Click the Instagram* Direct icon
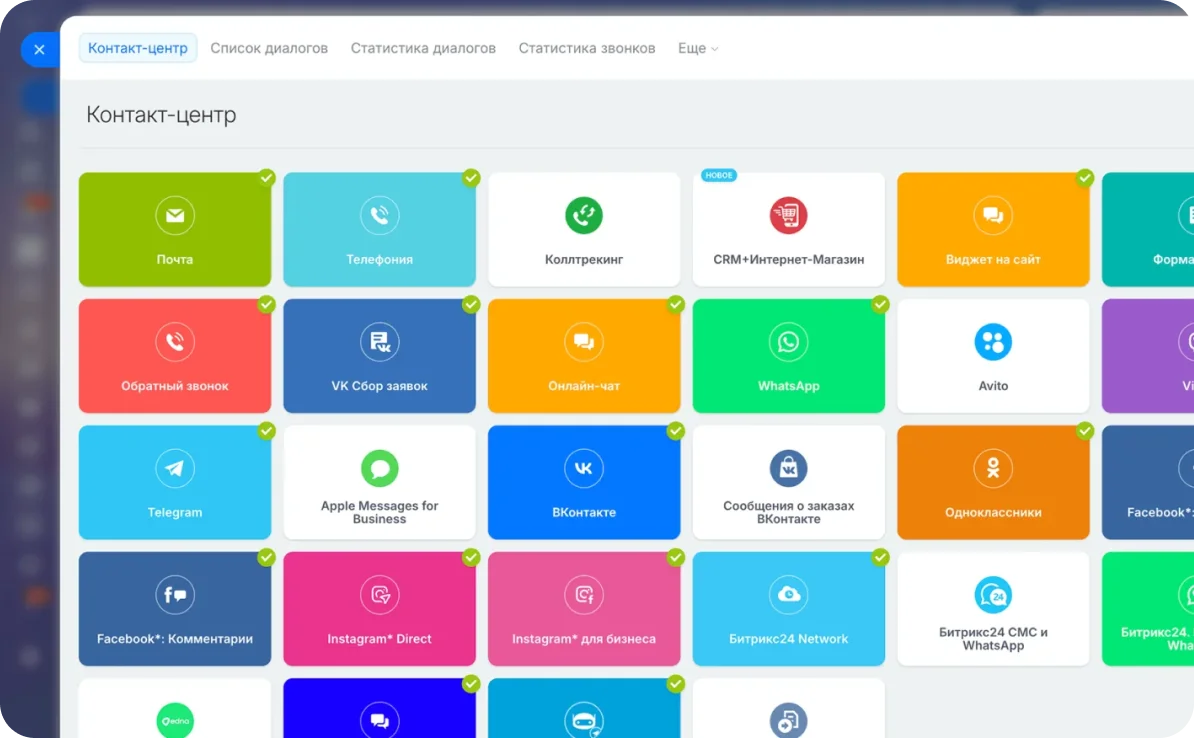 pyautogui.click(x=379, y=595)
